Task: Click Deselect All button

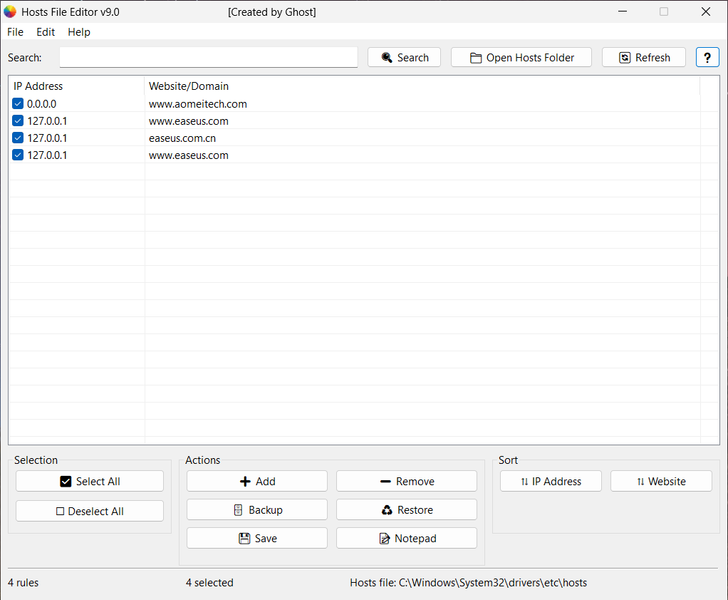Action: point(90,511)
